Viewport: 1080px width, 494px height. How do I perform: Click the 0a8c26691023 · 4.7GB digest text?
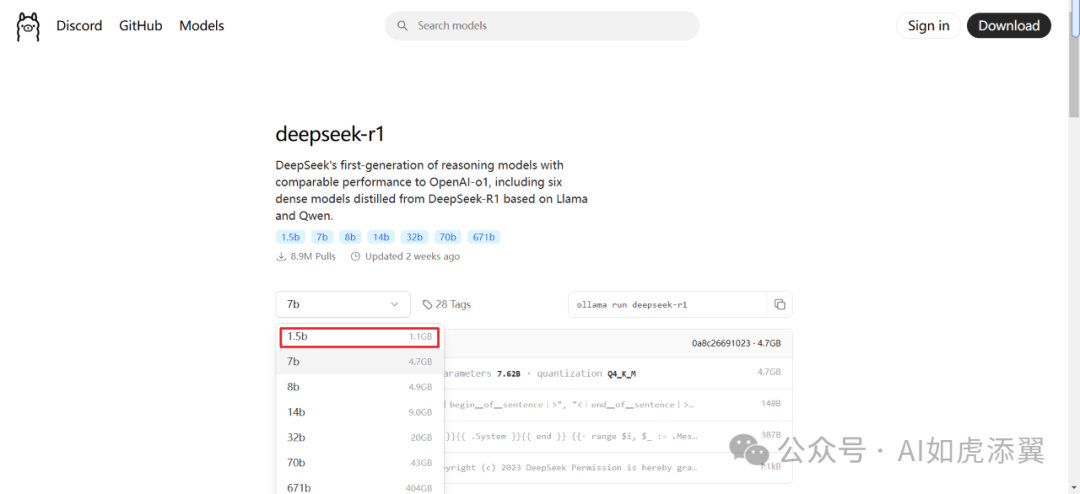[x=736, y=342]
